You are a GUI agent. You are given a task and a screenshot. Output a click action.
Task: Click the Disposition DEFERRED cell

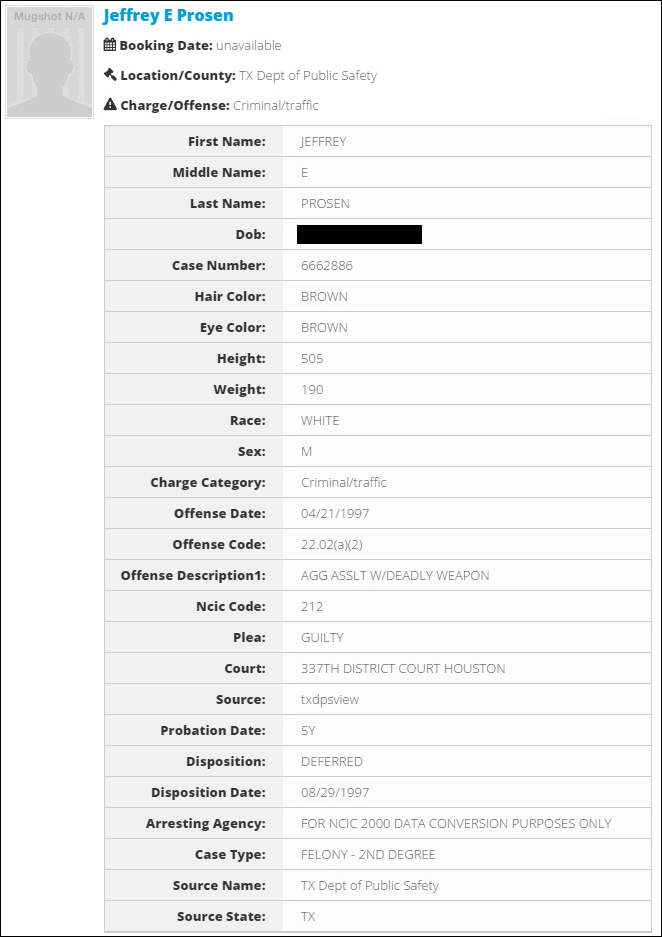pos(467,761)
